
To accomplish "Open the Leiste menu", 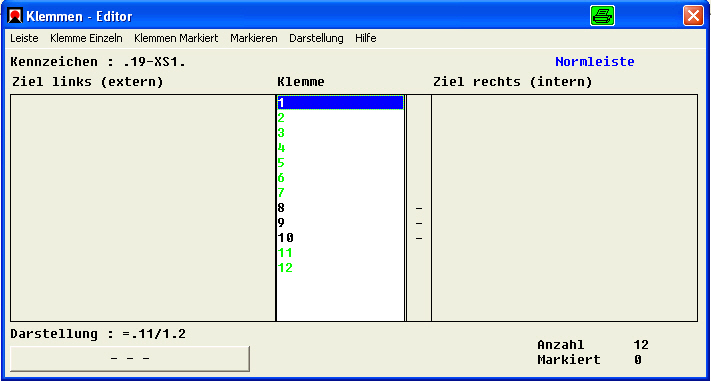I will coord(24,39).
